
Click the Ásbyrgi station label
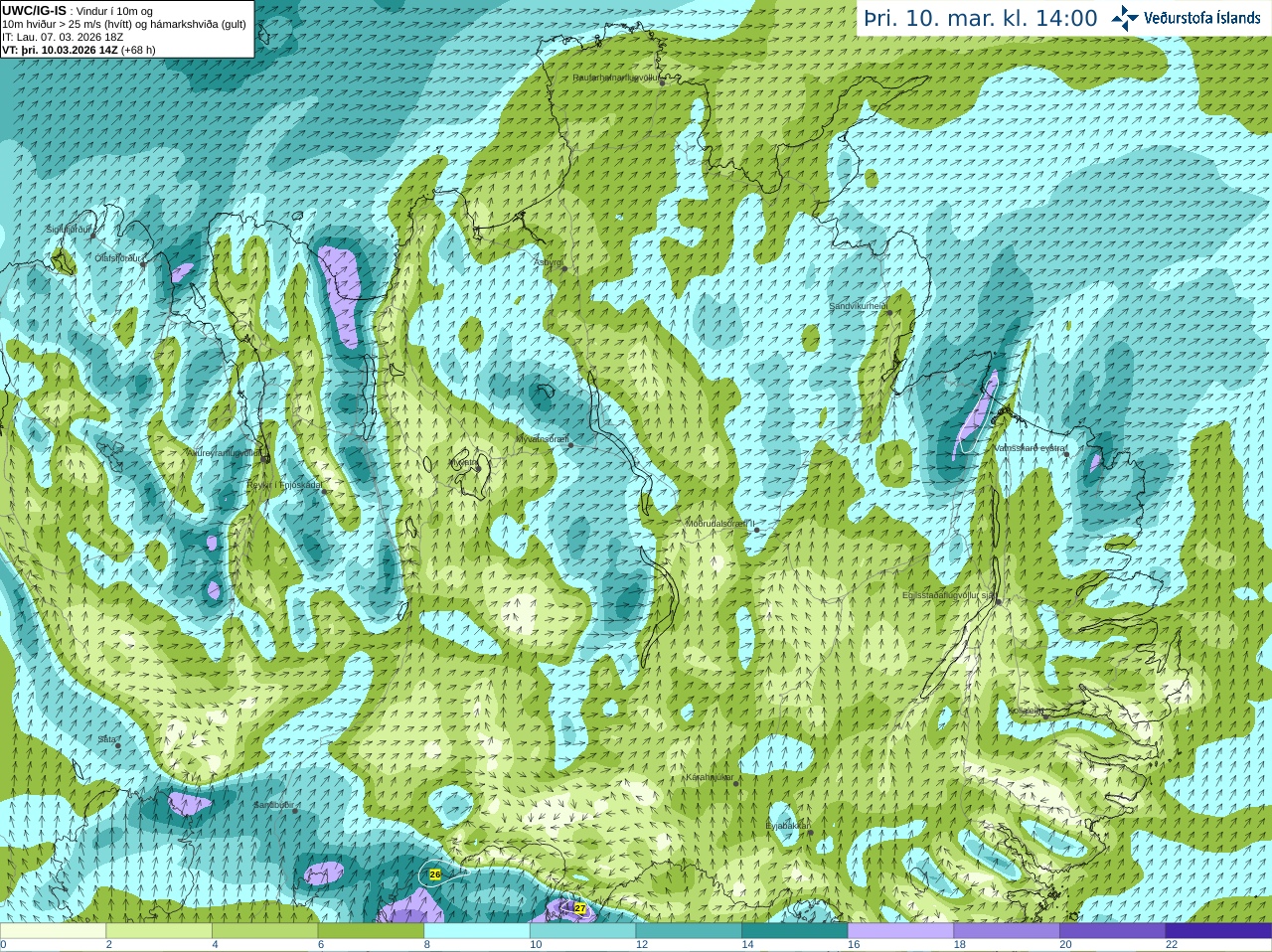tap(549, 262)
